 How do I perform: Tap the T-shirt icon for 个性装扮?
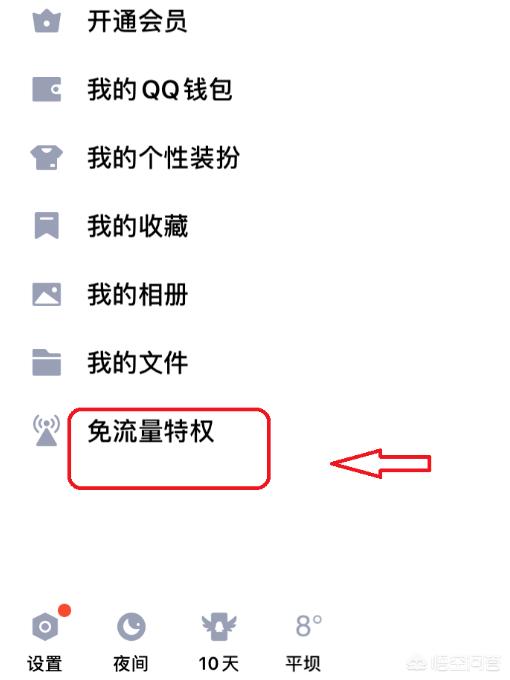pos(47,157)
